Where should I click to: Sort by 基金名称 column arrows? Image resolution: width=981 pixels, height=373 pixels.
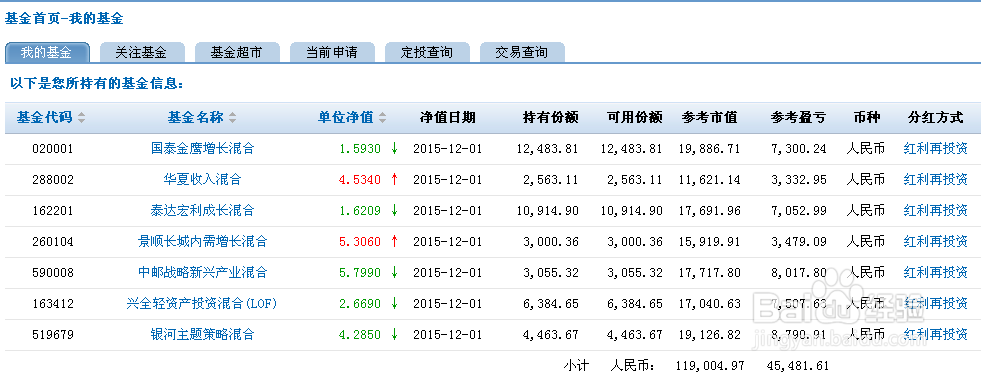pyautogui.click(x=233, y=118)
